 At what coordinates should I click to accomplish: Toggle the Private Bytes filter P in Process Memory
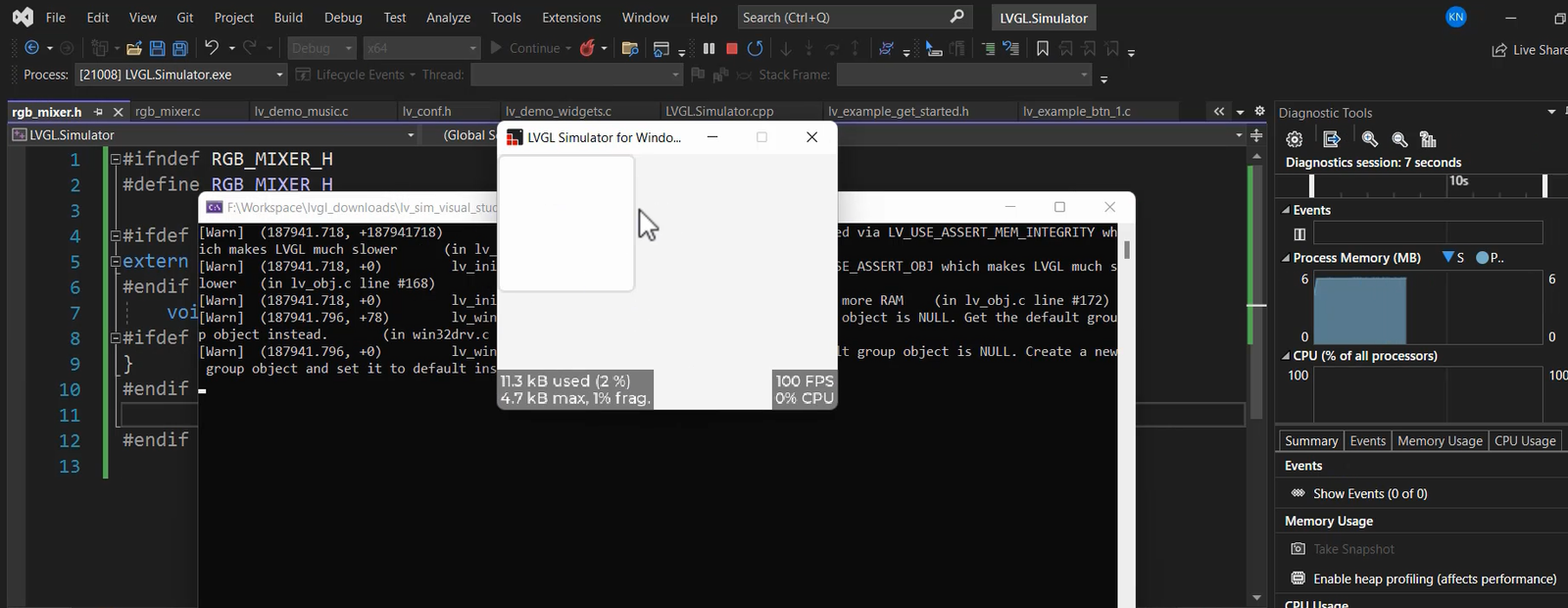[x=1490, y=258]
